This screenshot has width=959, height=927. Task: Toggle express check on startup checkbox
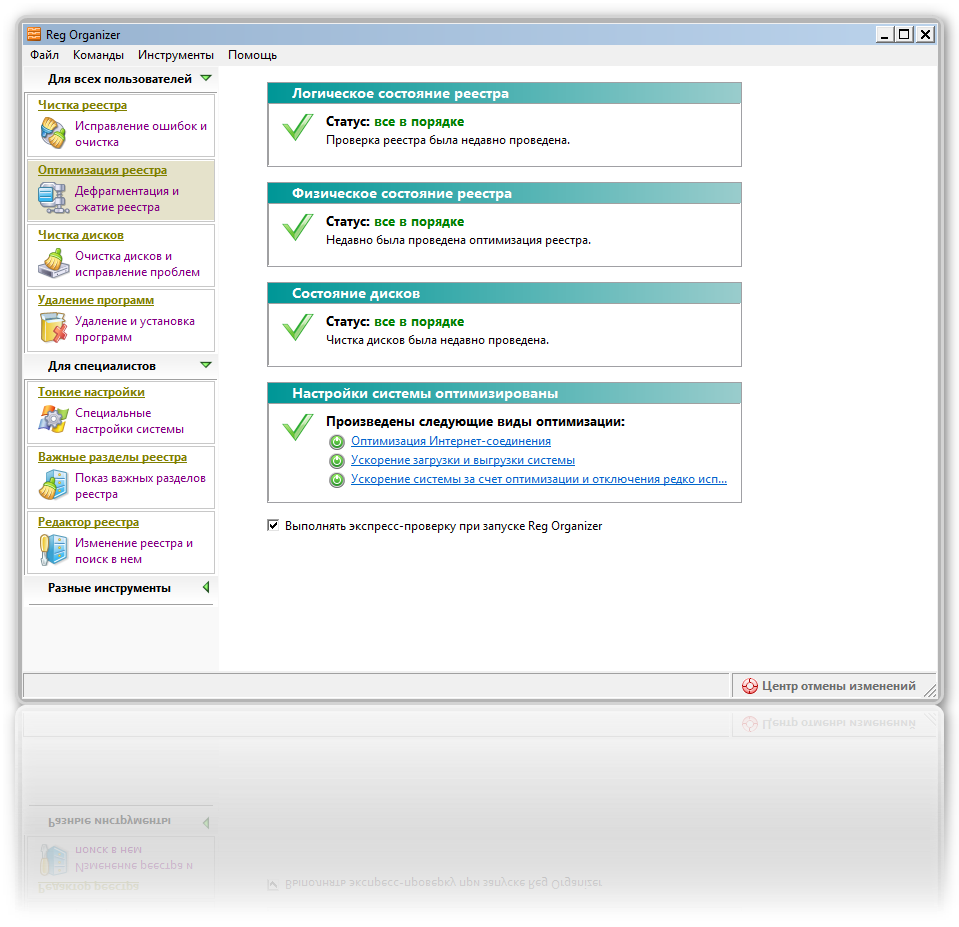click(273, 525)
